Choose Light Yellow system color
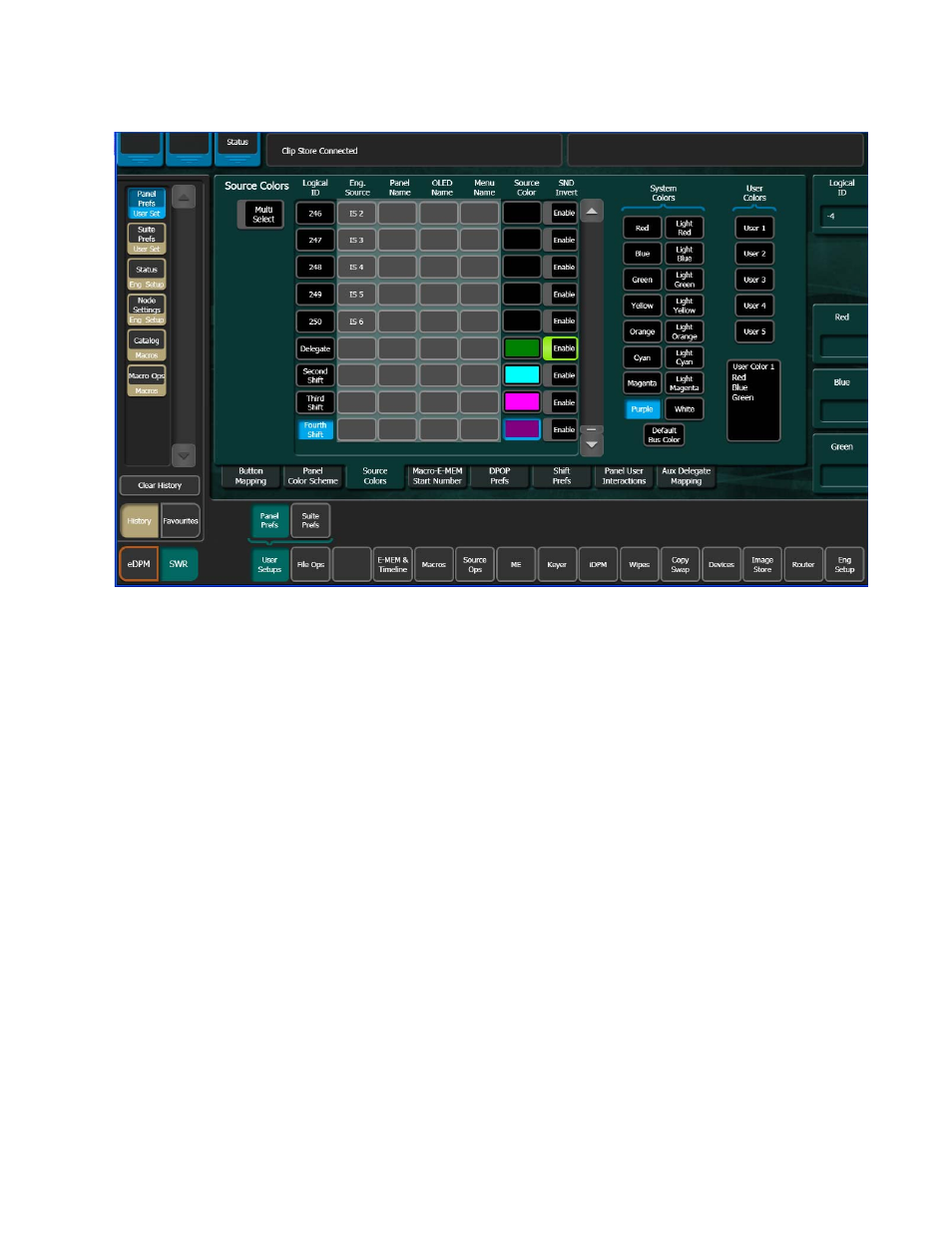Image resolution: width=952 pixels, height=1233 pixels. (x=684, y=306)
